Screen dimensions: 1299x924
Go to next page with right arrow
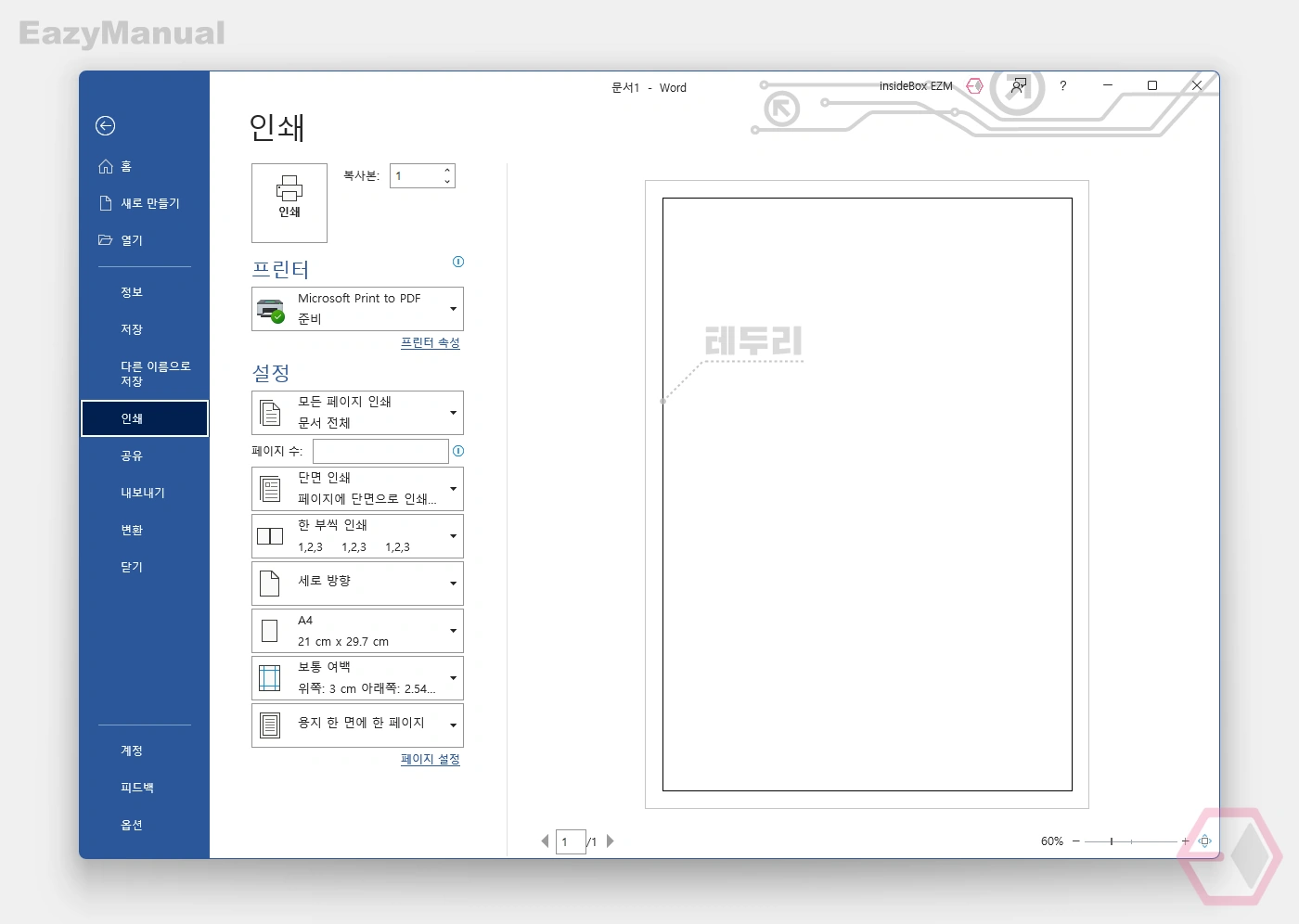611,841
